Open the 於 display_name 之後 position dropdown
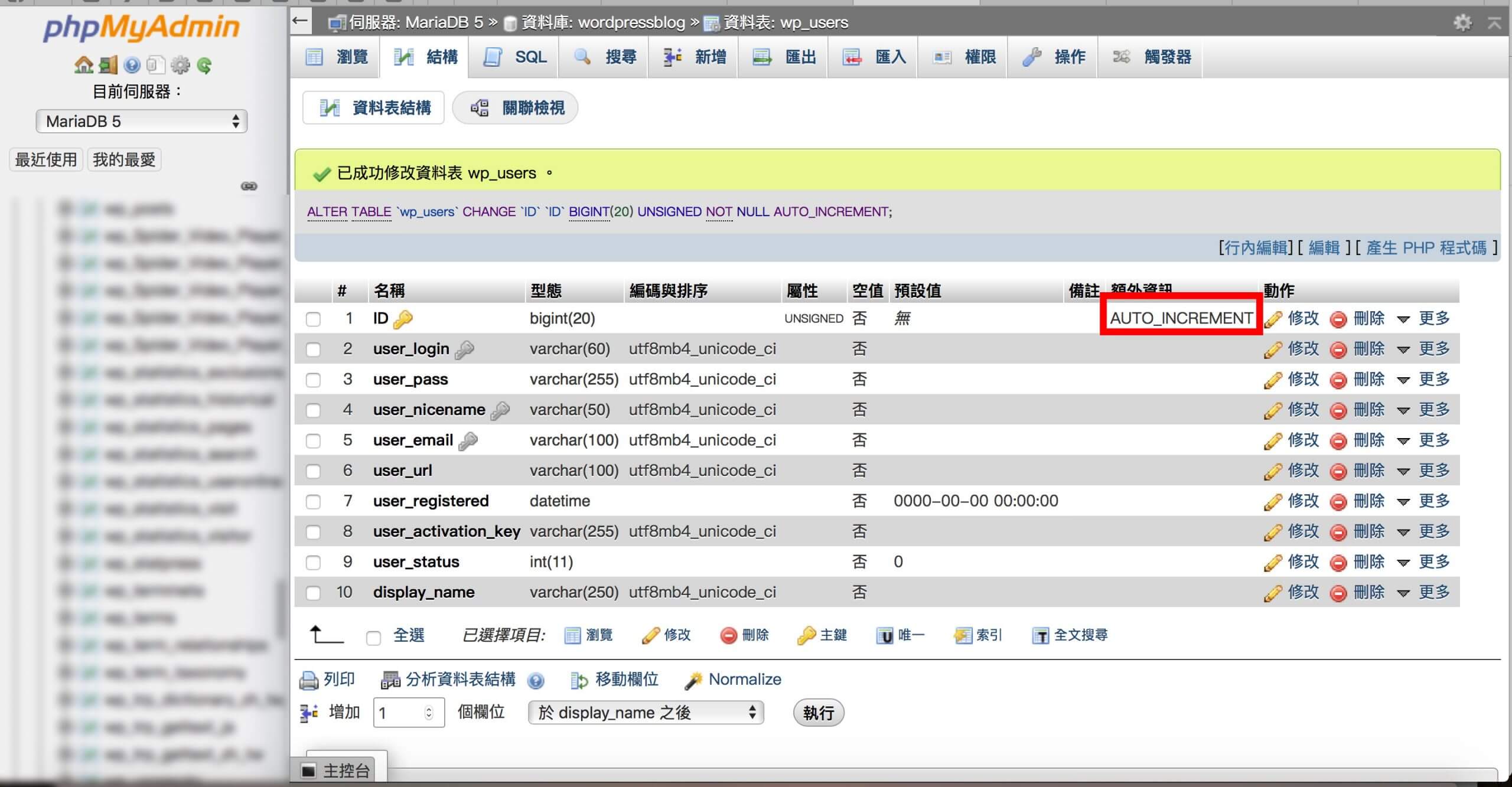 click(646, 713)
